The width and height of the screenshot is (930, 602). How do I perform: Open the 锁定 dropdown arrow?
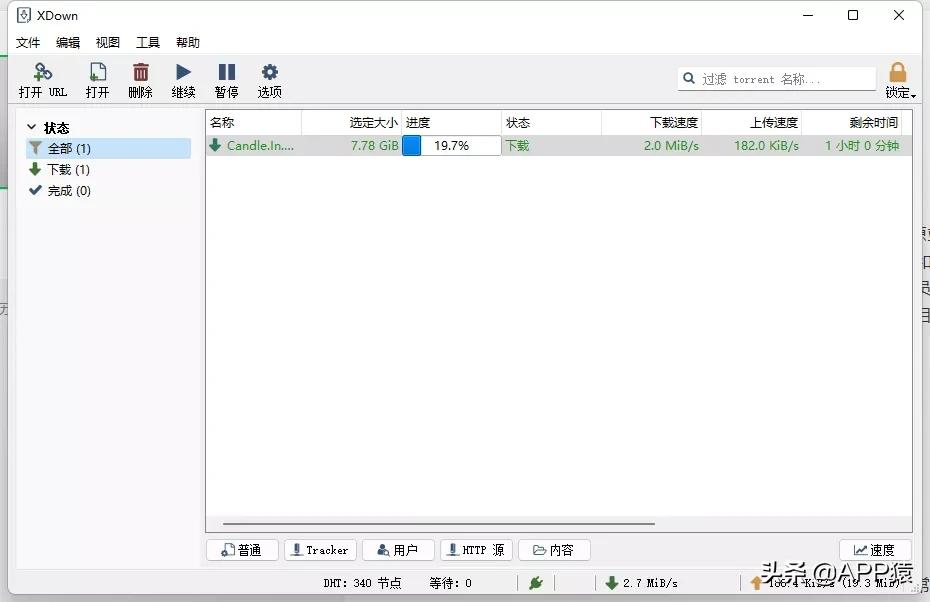[912, 94]
